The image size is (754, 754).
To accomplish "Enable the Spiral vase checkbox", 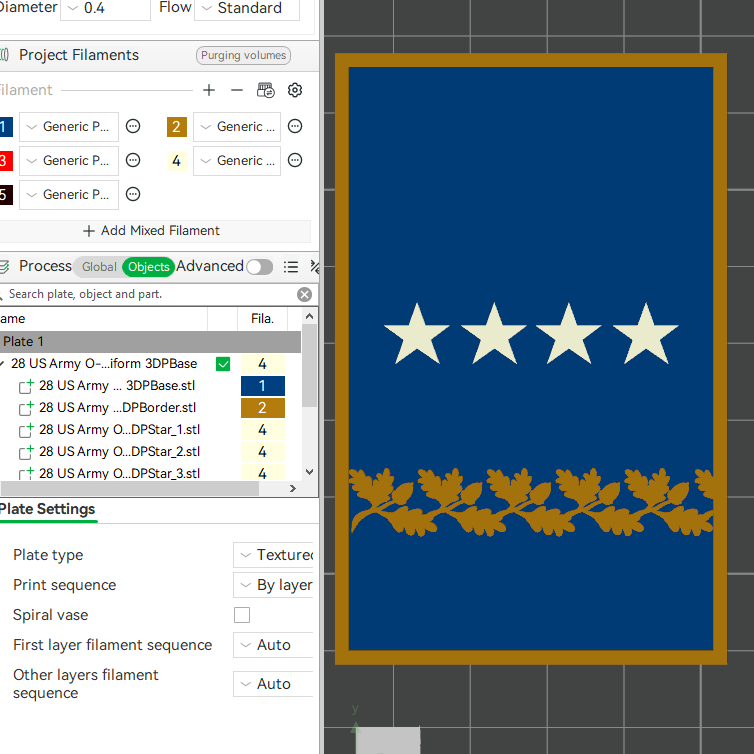I will point(242,615).
